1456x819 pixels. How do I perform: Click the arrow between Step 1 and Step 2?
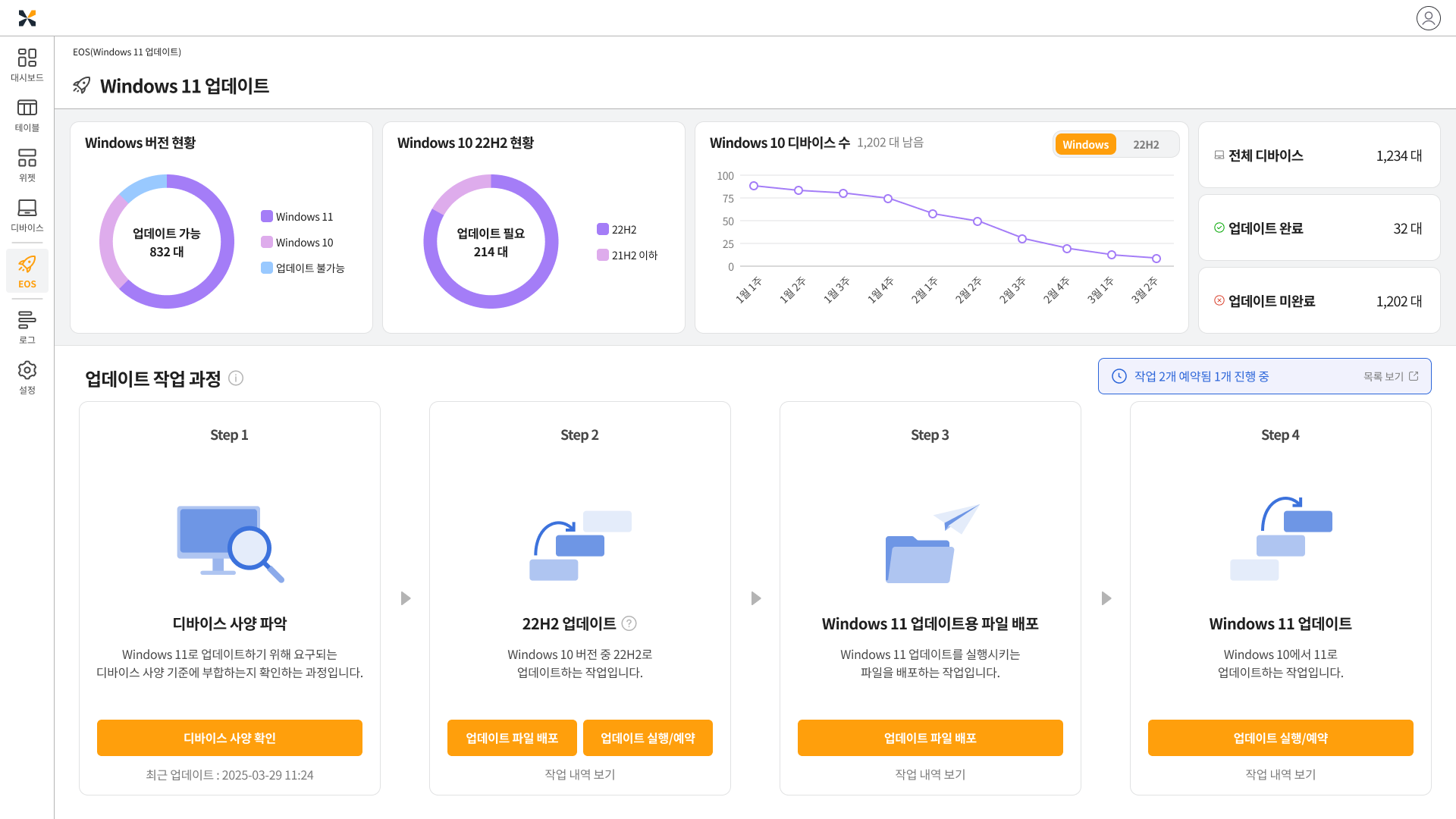pos(406,598)
